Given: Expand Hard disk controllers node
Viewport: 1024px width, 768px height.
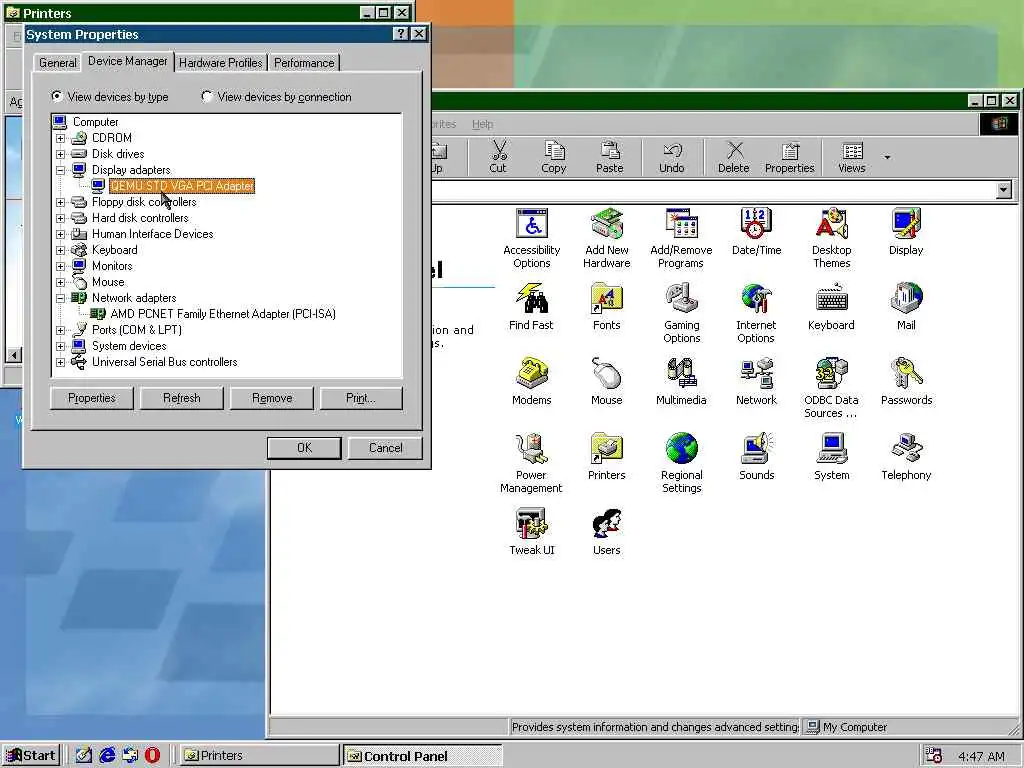Looking at the screenshot, I should 61,218.
